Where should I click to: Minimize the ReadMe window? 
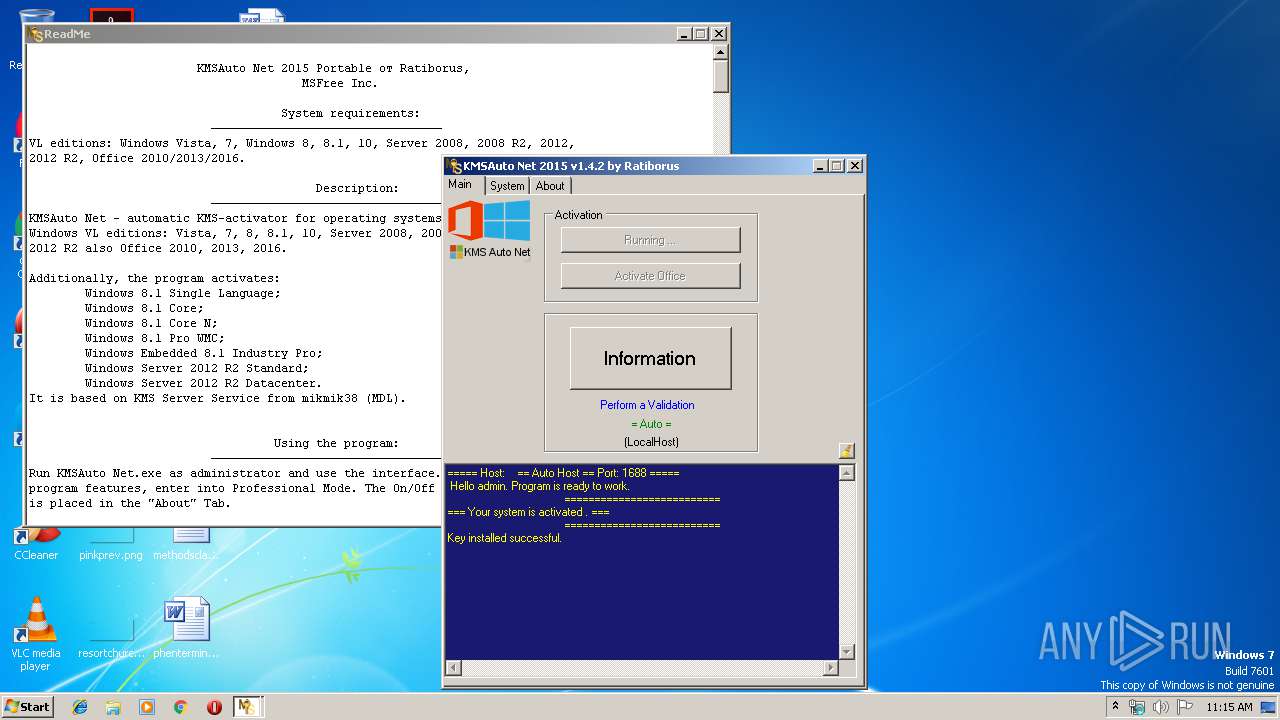[x=684, y=33]
